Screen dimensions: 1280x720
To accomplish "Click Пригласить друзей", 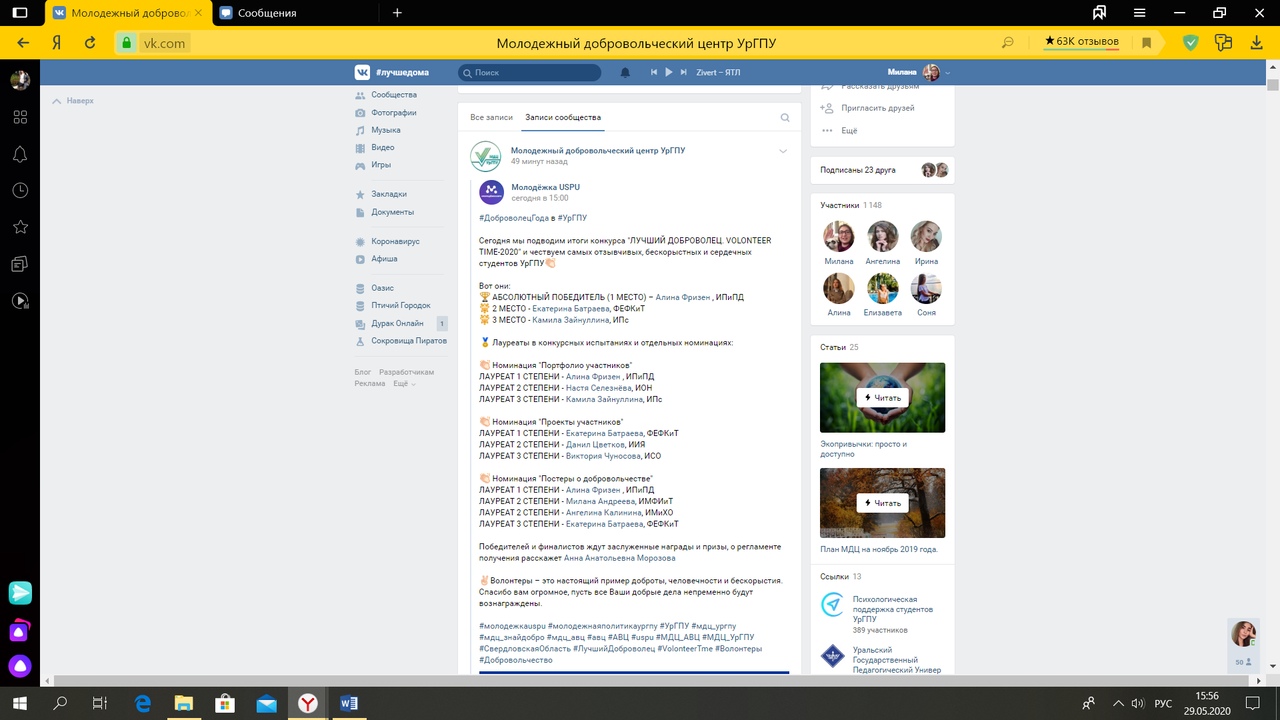I will [x=877, y=108].
